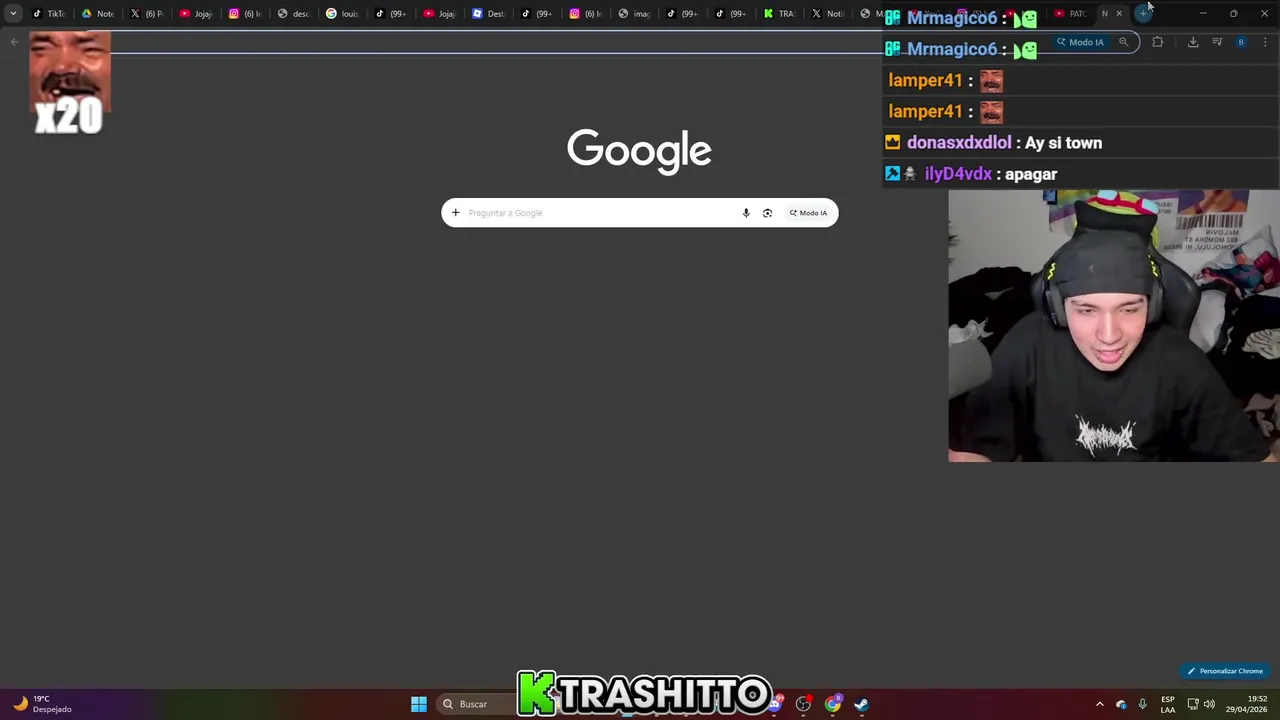This screenshot has width=1280, height=720.
Task: Switch to the Google Drive Notes tab
Action: (98, 14)
